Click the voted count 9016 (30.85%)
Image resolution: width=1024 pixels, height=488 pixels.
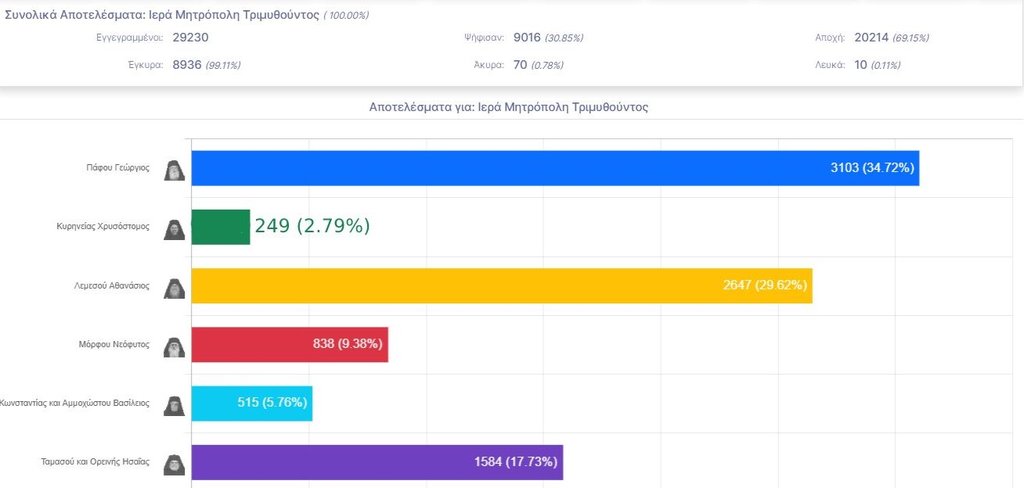(548, 37)
